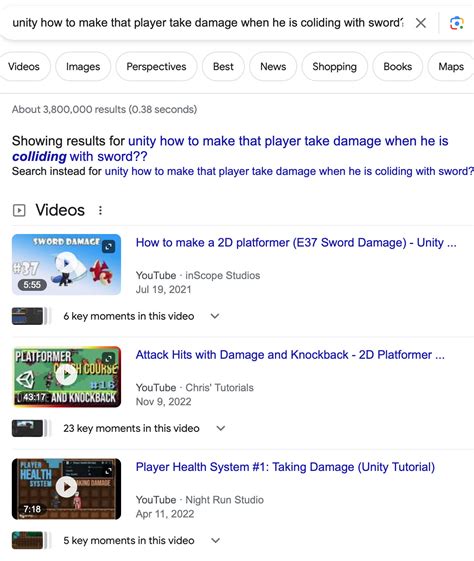This screenshot has width=474, height=561.
Task: Click the 'Apr 11, 2022' date text
Action: pos(165,514)
